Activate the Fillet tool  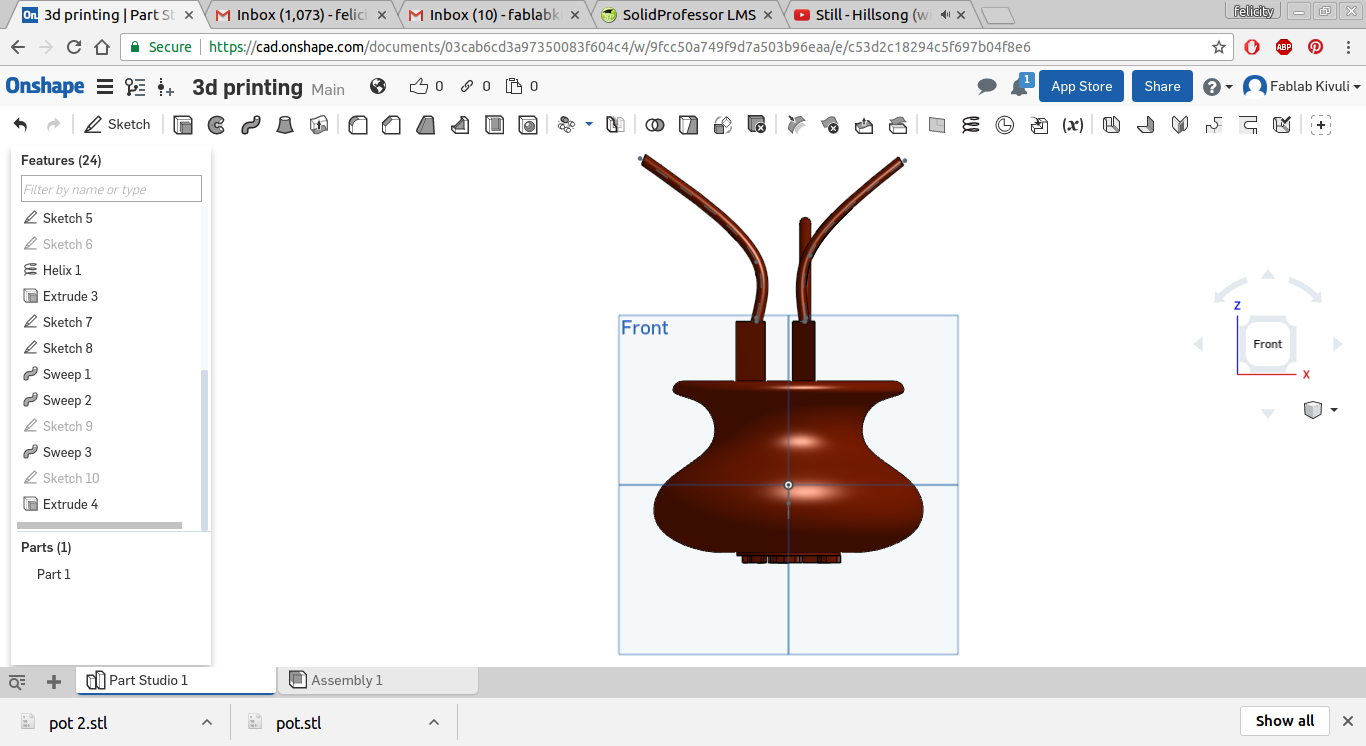click(358, 125)
